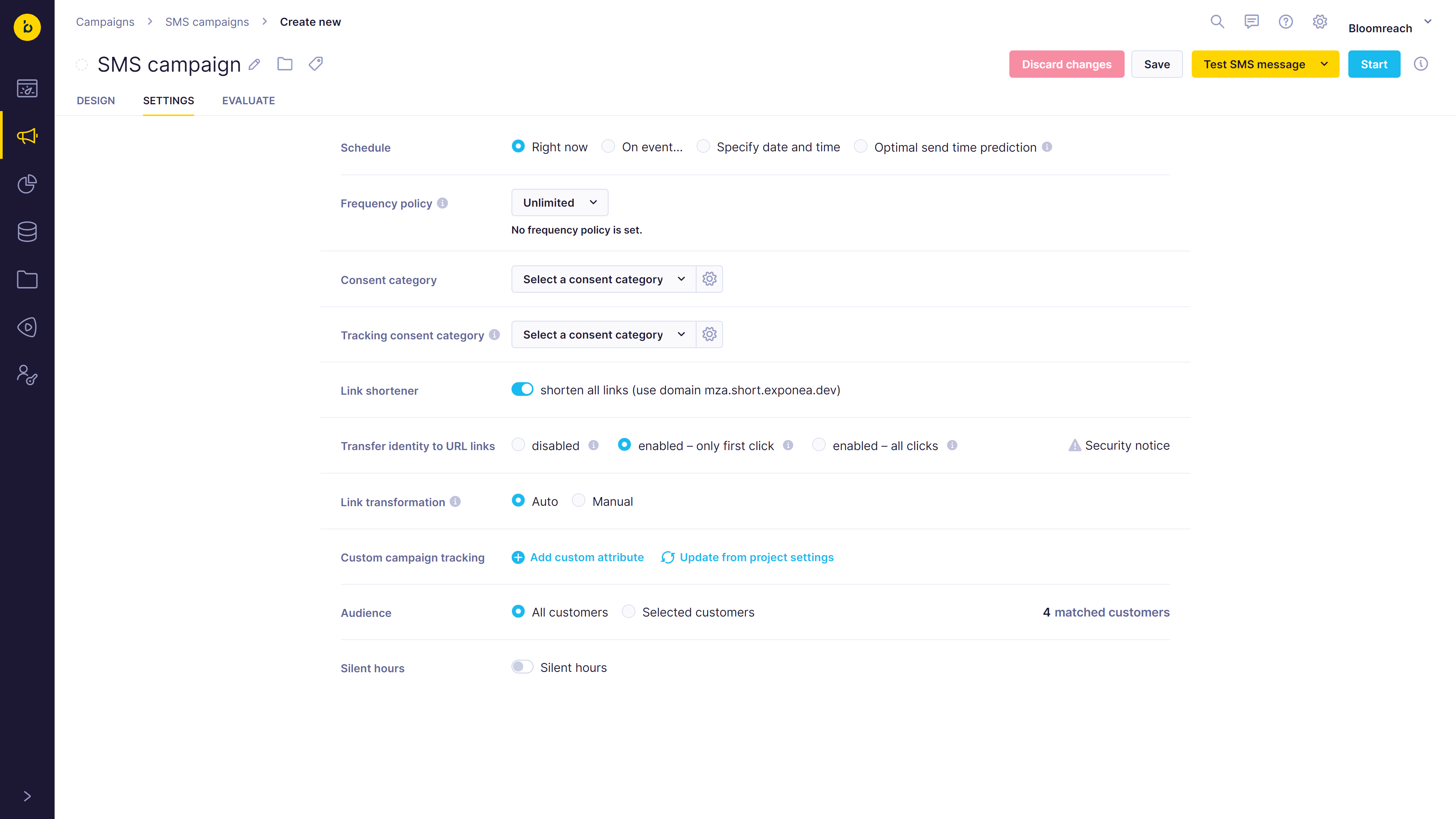This screenshot has width=1456, height=819.
Task: Toggle the Link shortener switch
Action: point(522,389)
